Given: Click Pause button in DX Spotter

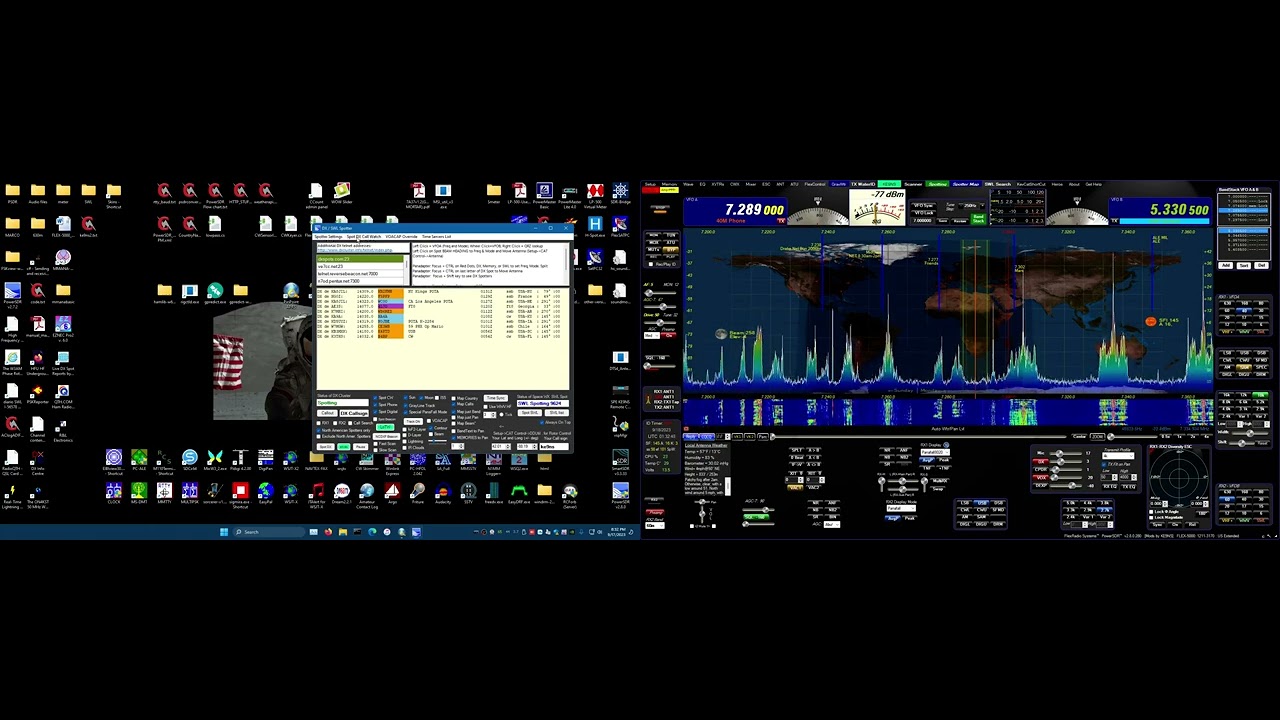Looking at the screenshot, I should (x=361, y=447).
